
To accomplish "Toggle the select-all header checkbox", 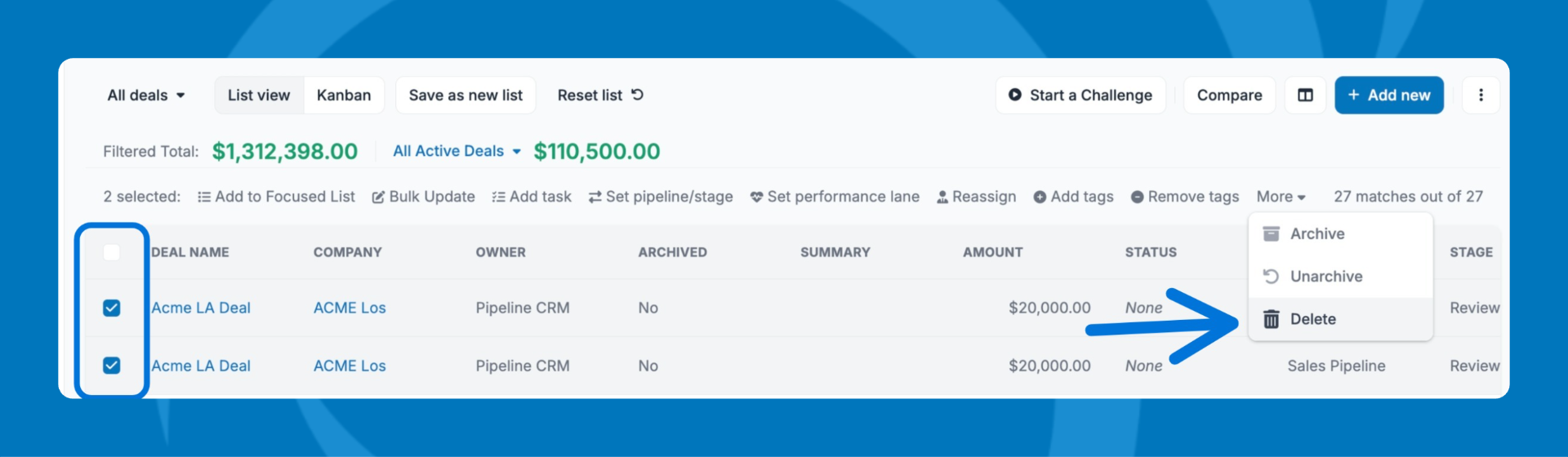I will pos(112,252).
